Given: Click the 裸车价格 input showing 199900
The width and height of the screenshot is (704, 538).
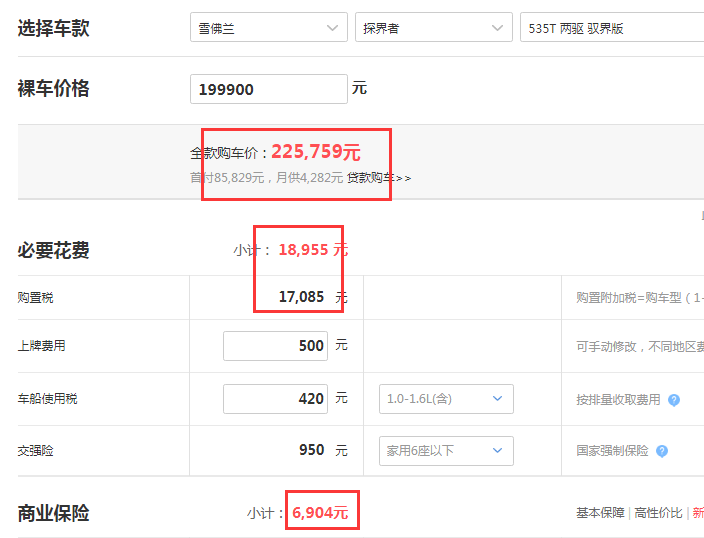Looking at the screenshot, I should tap(268, 89).
